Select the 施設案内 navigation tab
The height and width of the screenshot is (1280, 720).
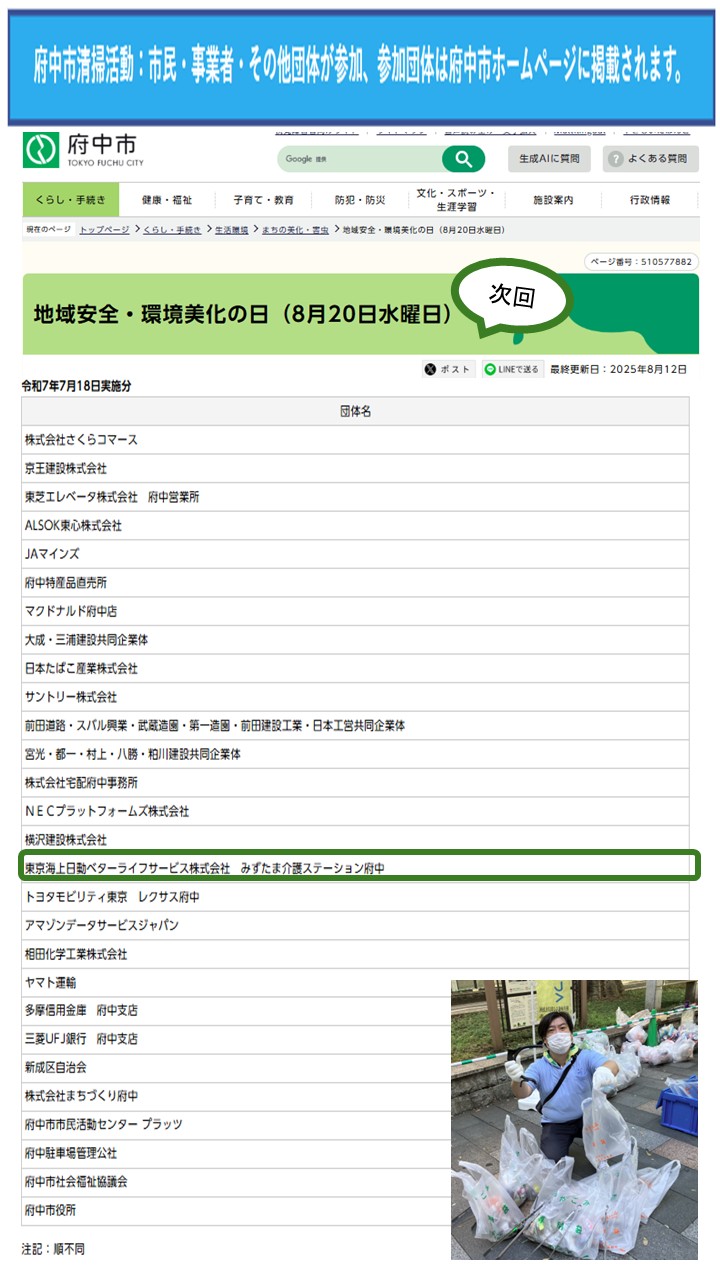click(x=553, y=199)
